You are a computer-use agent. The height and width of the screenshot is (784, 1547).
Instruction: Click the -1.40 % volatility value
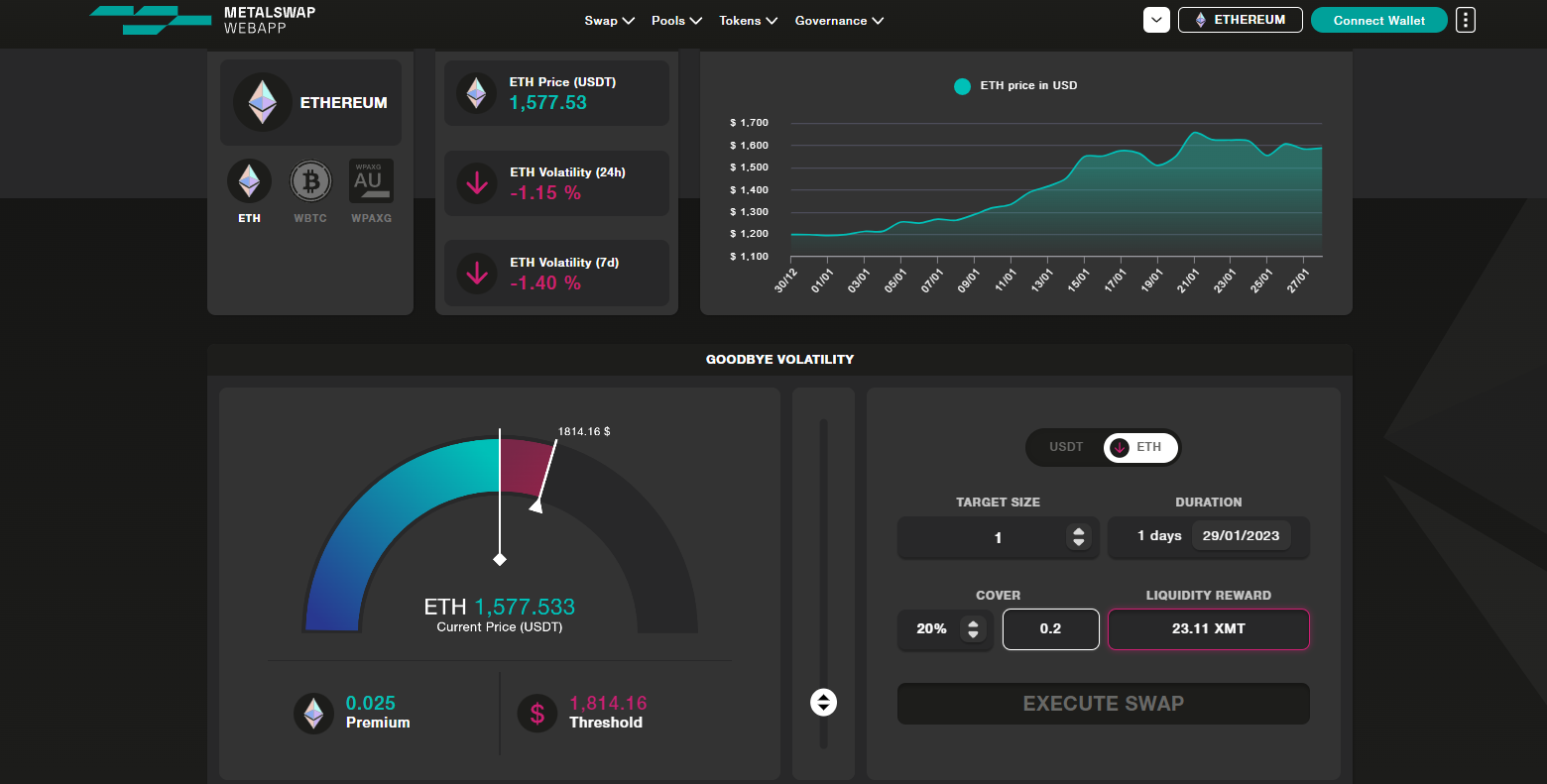tap(545, 283)
